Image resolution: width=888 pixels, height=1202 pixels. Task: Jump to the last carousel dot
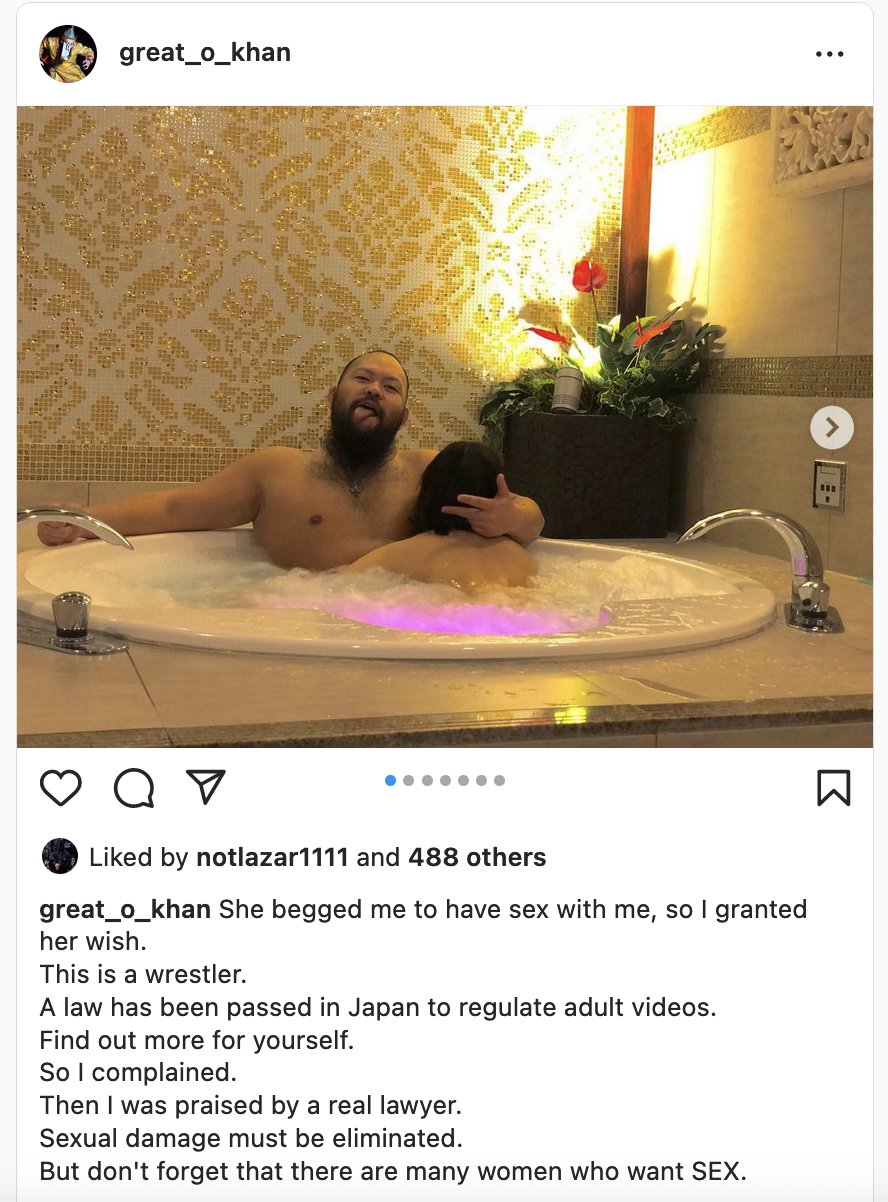(499, 780)
